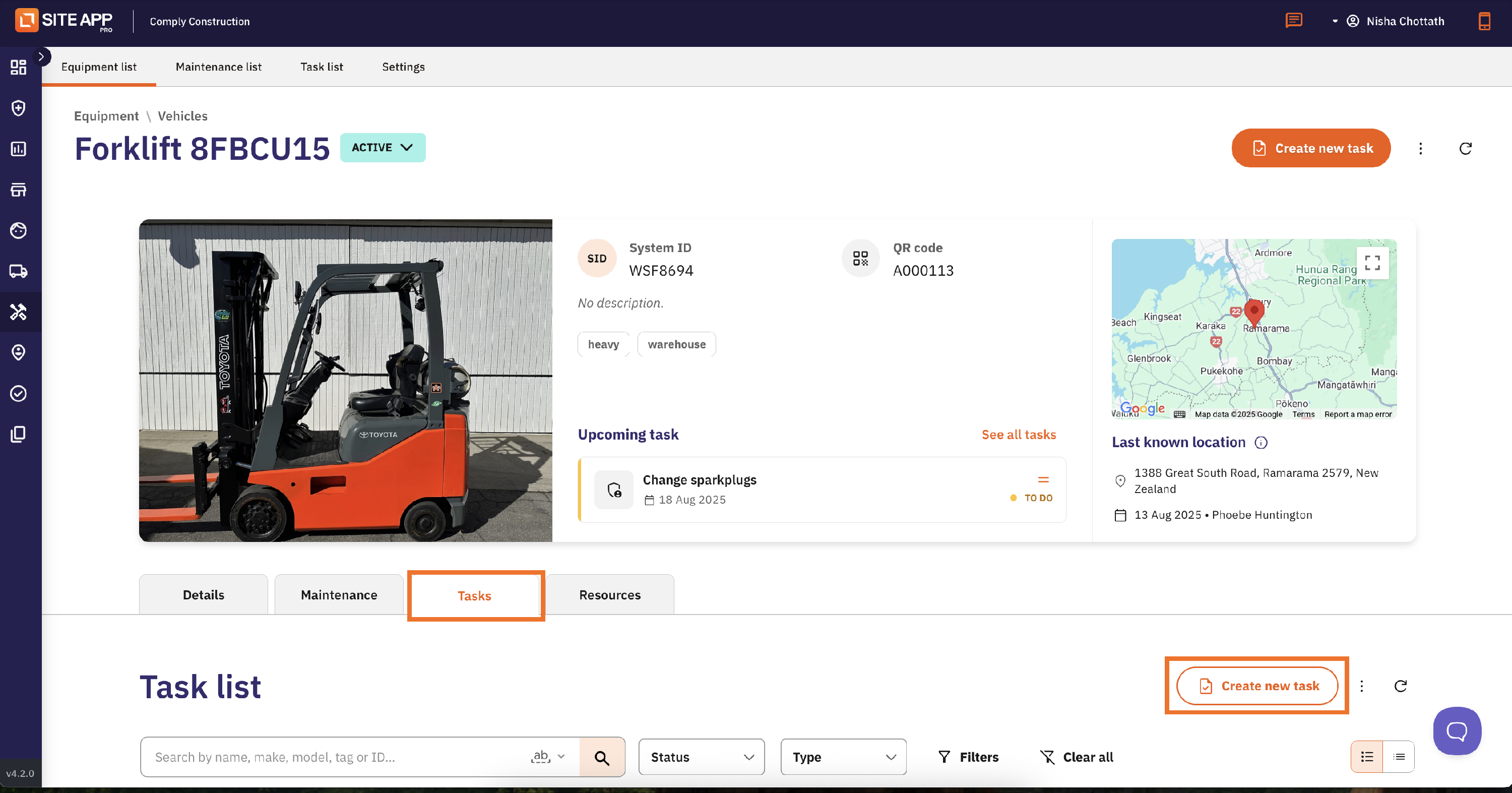Click Create new task in Task list
The width and height of the screenshot is (1512, 793).
1257,686
